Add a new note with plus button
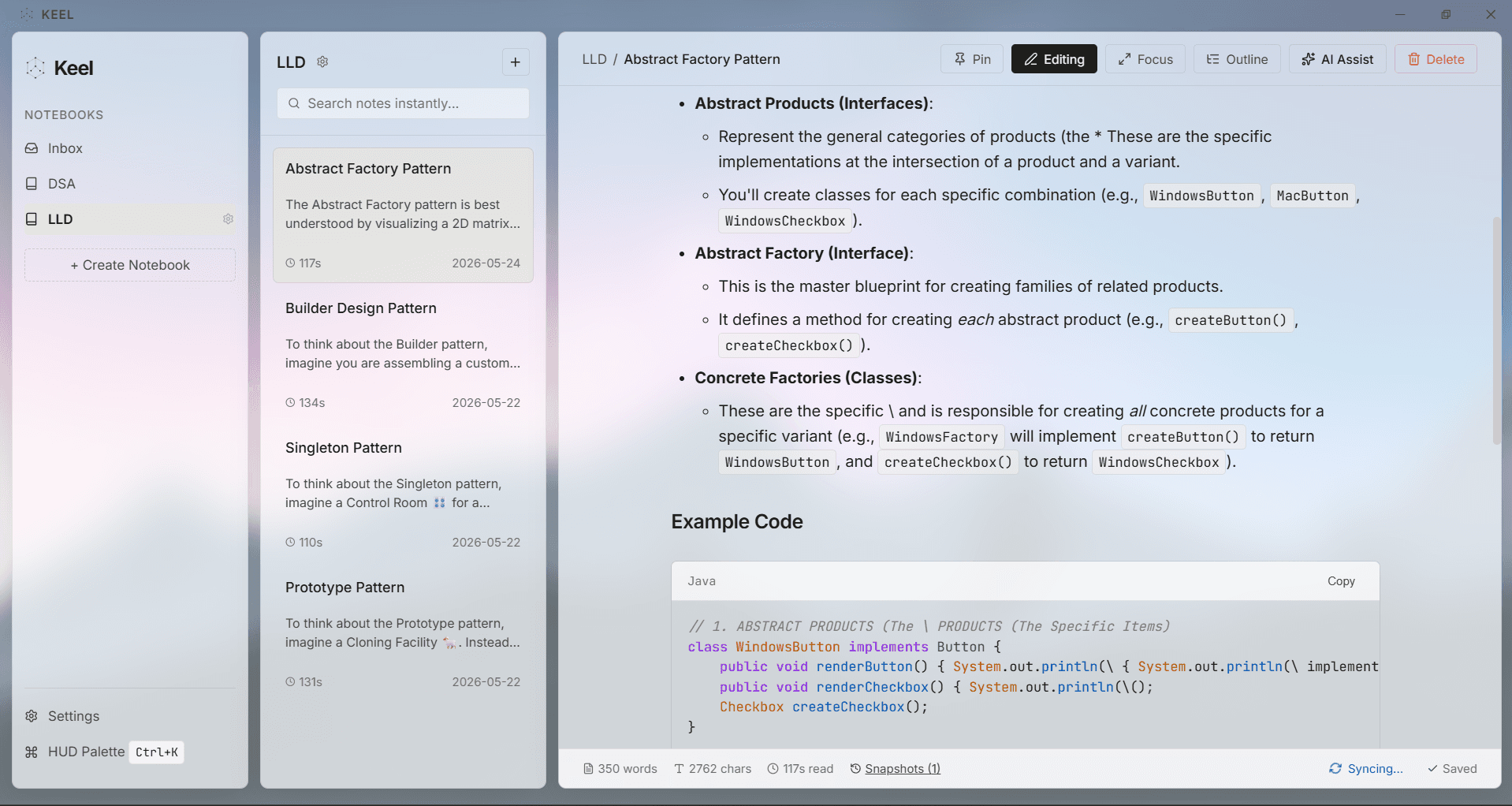1512x806 pixels. coord(516,62)
